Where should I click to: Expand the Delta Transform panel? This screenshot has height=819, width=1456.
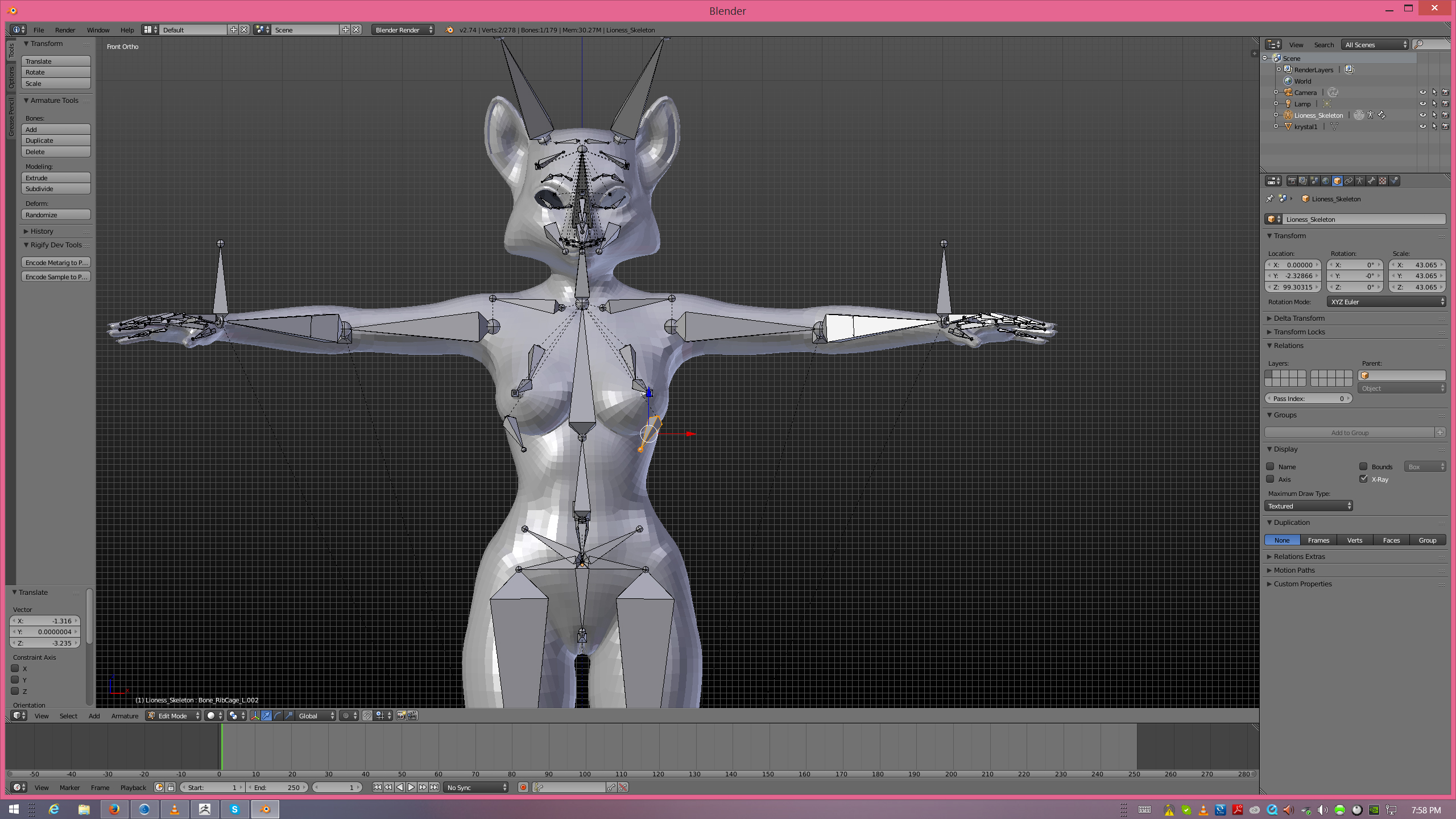point(1299,318)
